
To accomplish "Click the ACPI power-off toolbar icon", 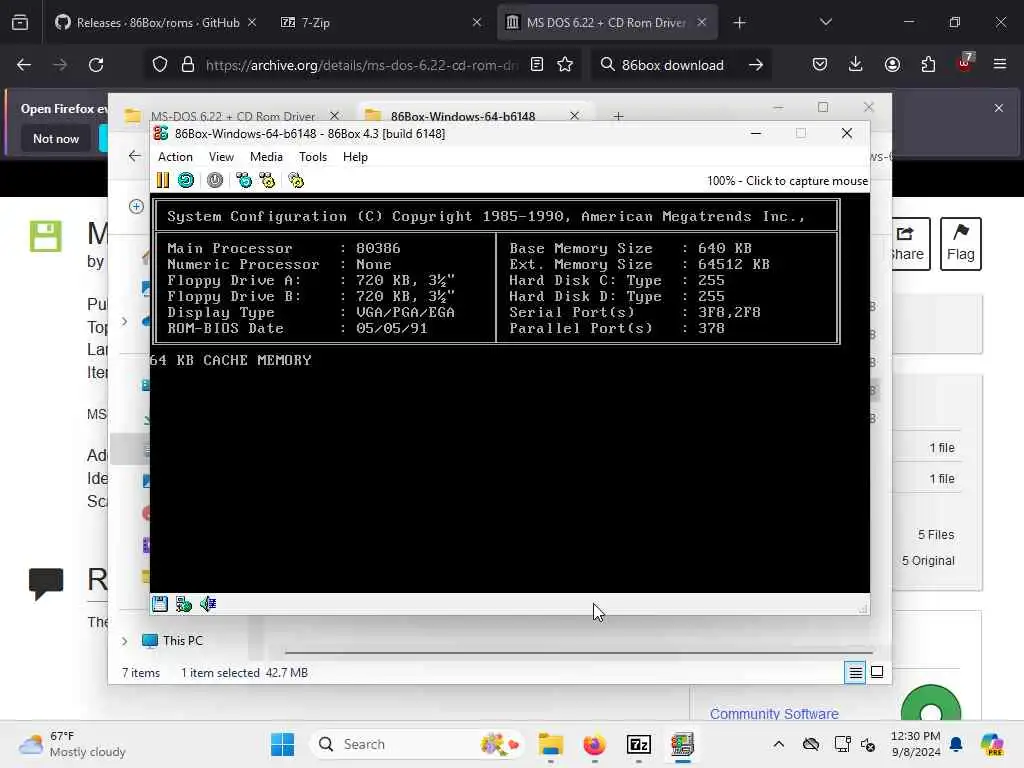I will pyautogui.click(x=215, y=180).
